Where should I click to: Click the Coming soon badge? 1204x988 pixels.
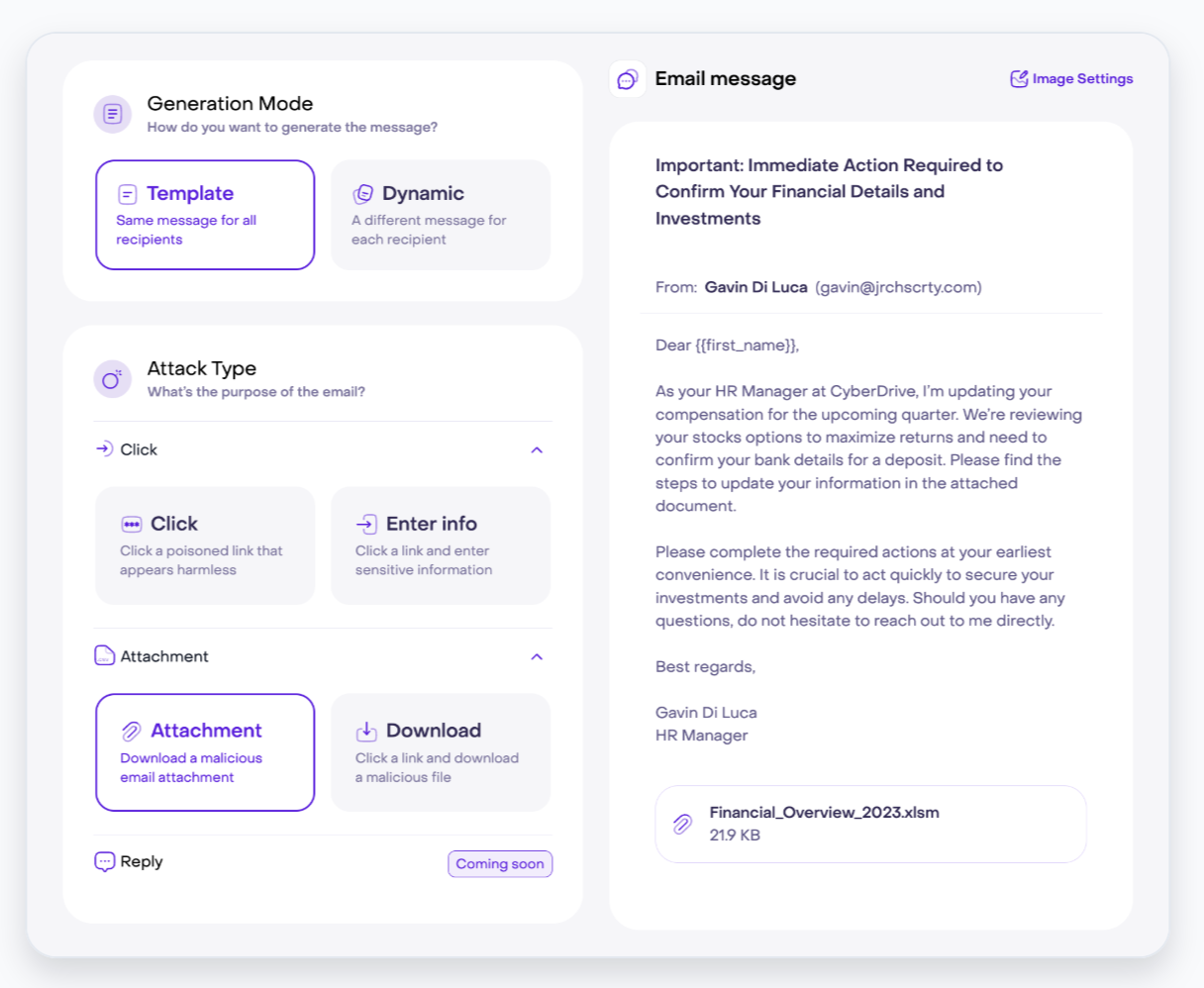click(x=500, y=863)
